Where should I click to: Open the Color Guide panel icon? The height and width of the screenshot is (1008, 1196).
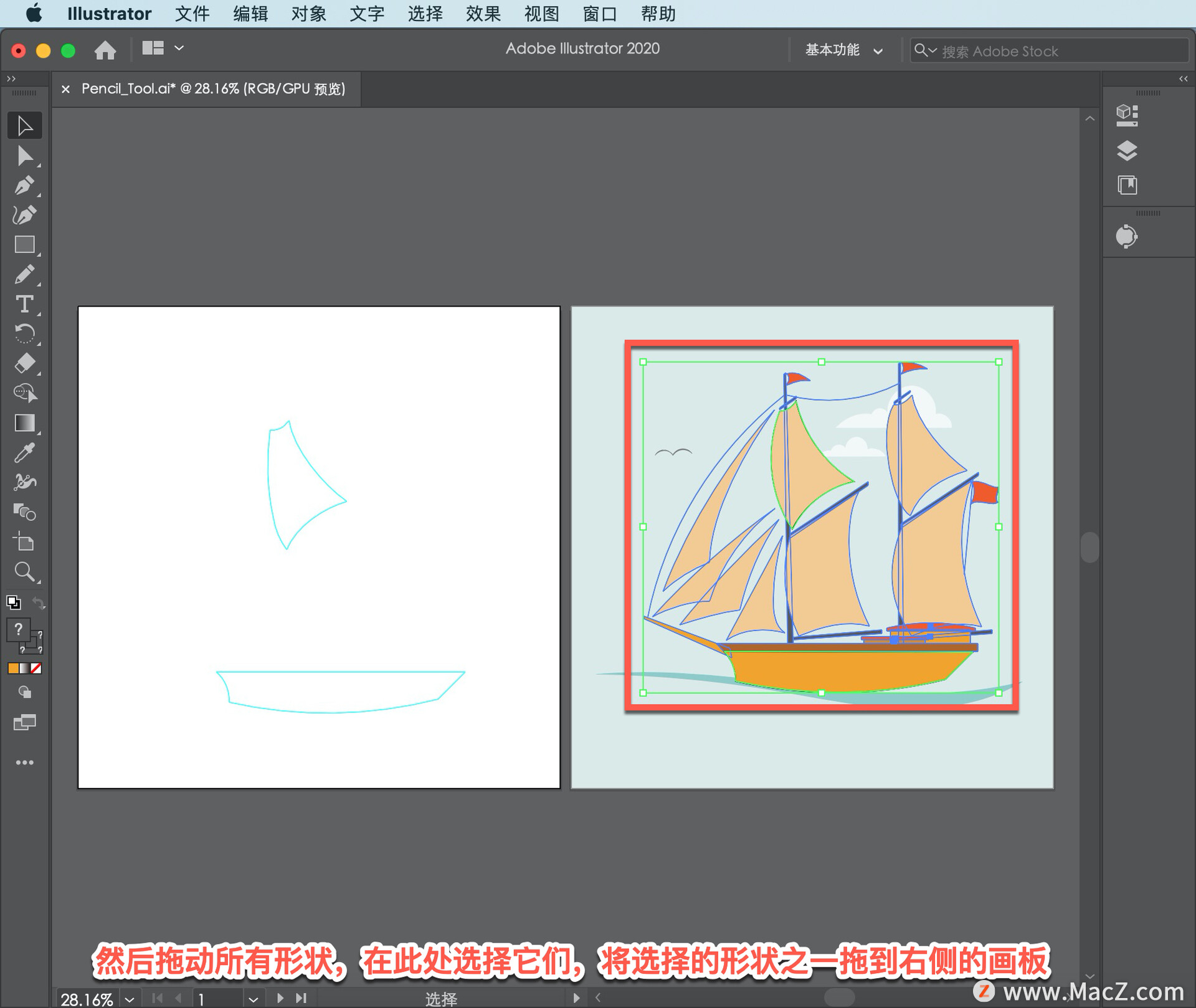tap(1127, 236)
